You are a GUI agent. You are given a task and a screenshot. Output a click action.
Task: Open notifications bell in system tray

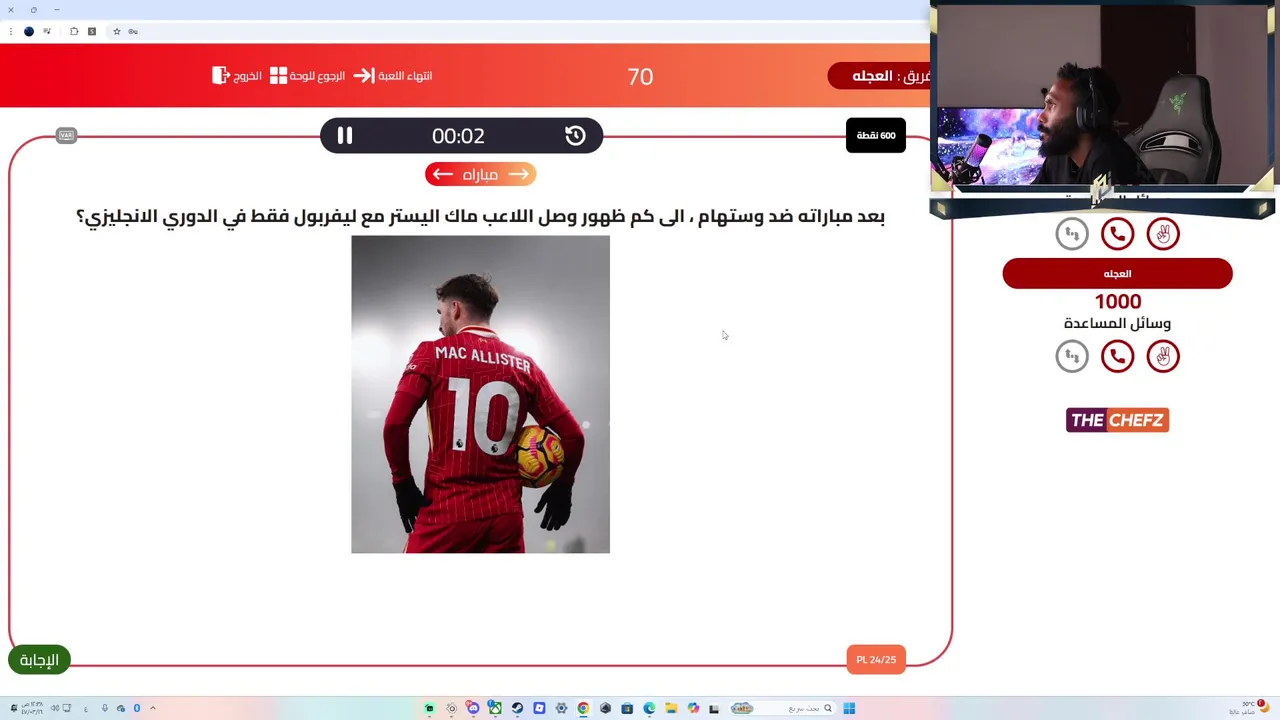pos(14,708)
